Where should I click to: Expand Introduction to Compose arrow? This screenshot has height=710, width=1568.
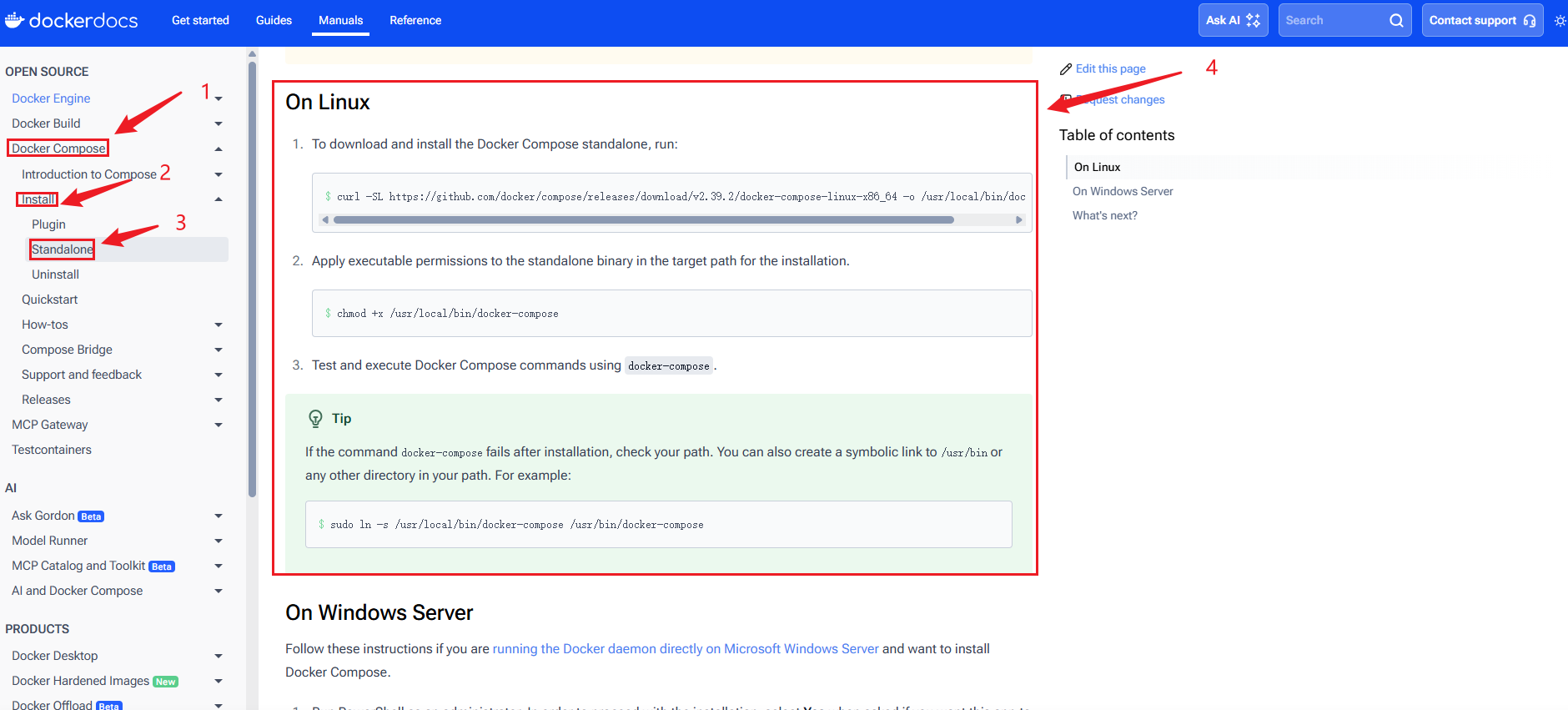[x=219, y=174]
